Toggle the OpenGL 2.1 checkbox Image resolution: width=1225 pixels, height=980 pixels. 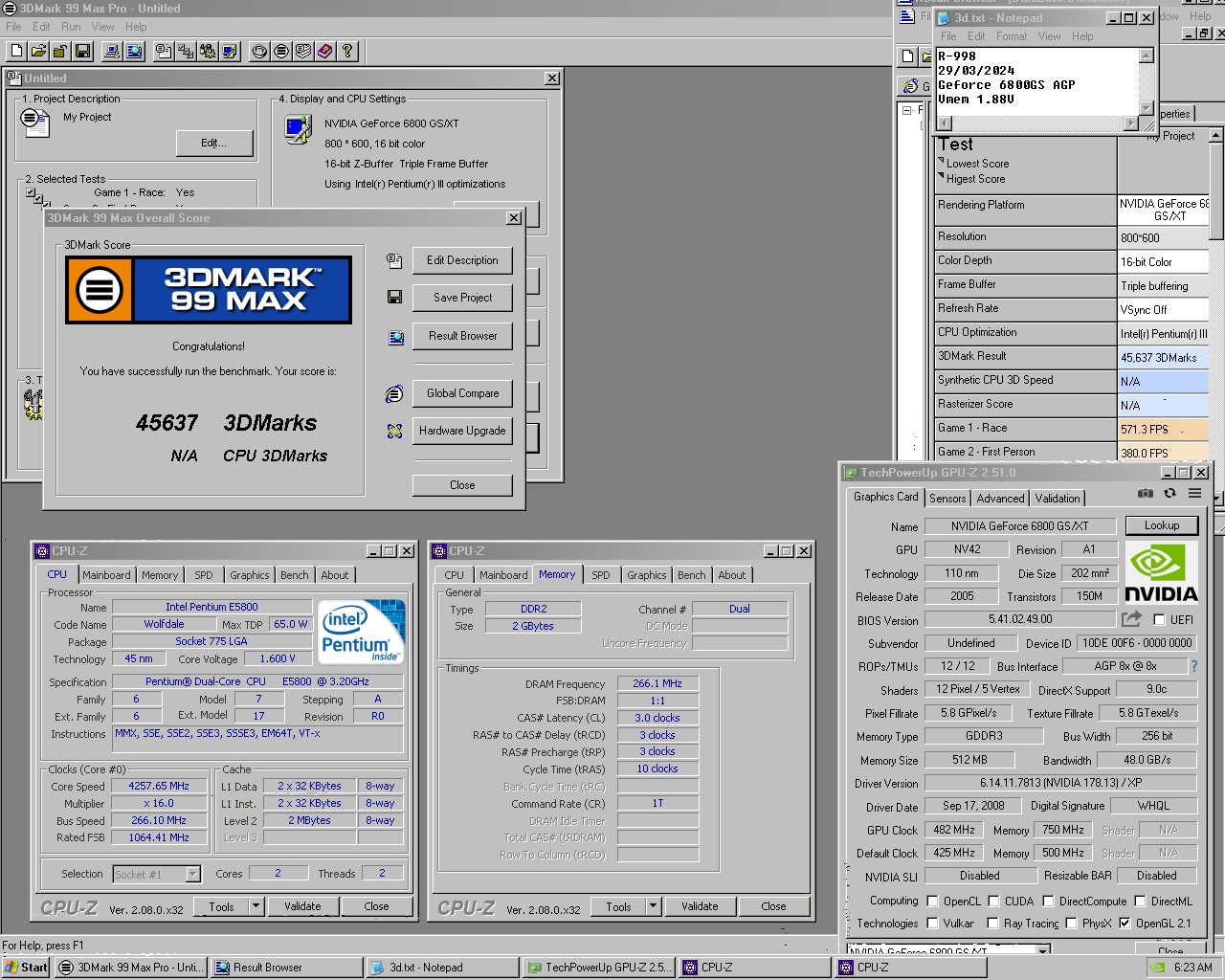click(1125, 924)
